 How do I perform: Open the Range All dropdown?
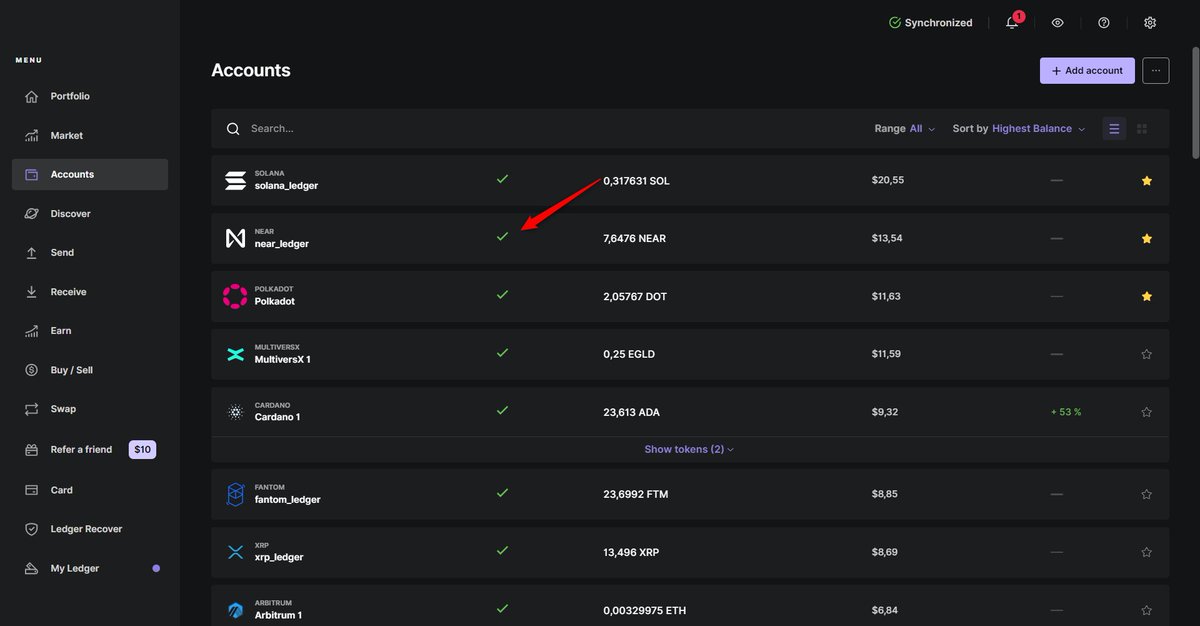click(x=905, y=129)
